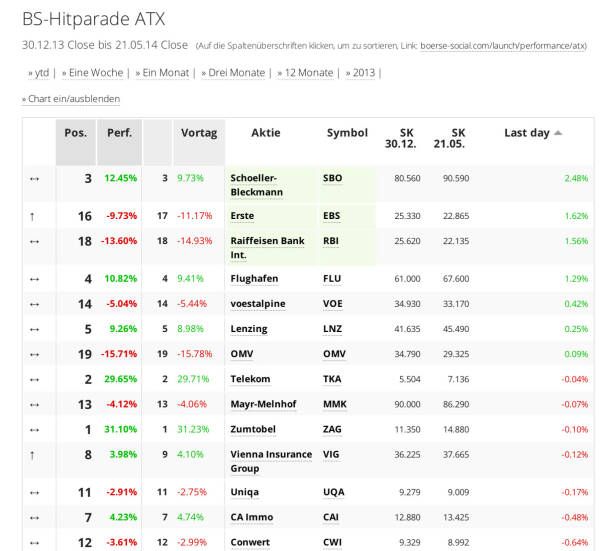600x551 pixels.
Task: Sort table by Vortag column header
Action: pyautogui.click(x=199, y=133)
